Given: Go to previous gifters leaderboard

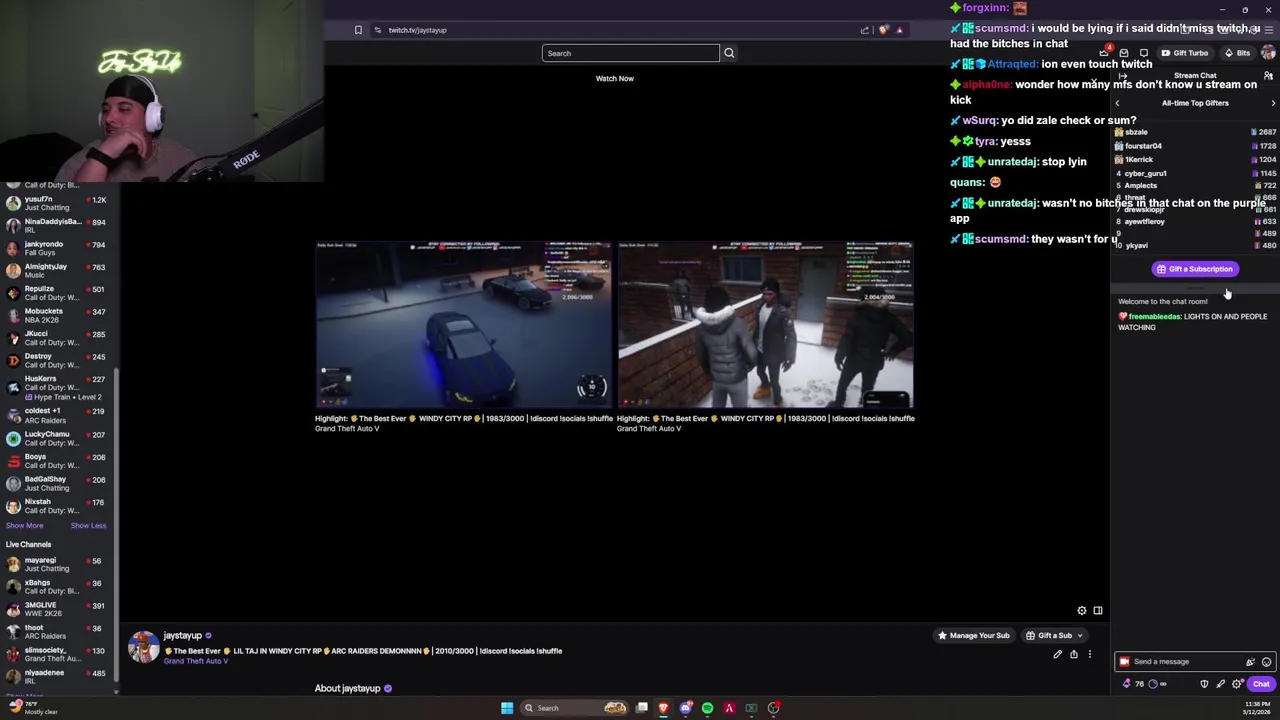Looking at the screenshot, I should (1117, 103).
